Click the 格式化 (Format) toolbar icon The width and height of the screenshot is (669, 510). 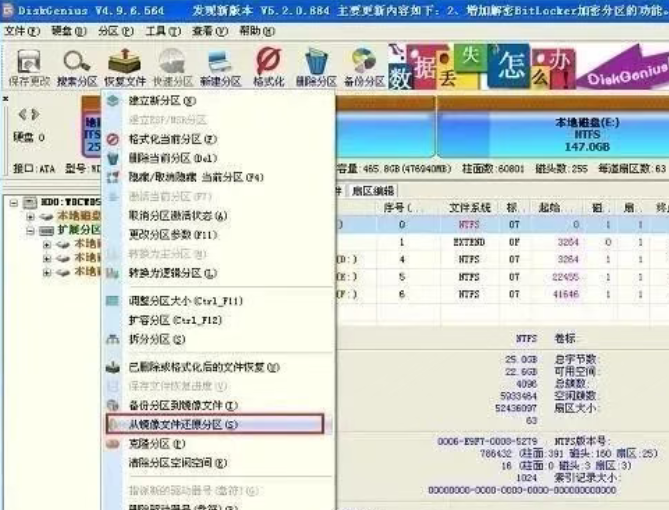click(268, 67)
